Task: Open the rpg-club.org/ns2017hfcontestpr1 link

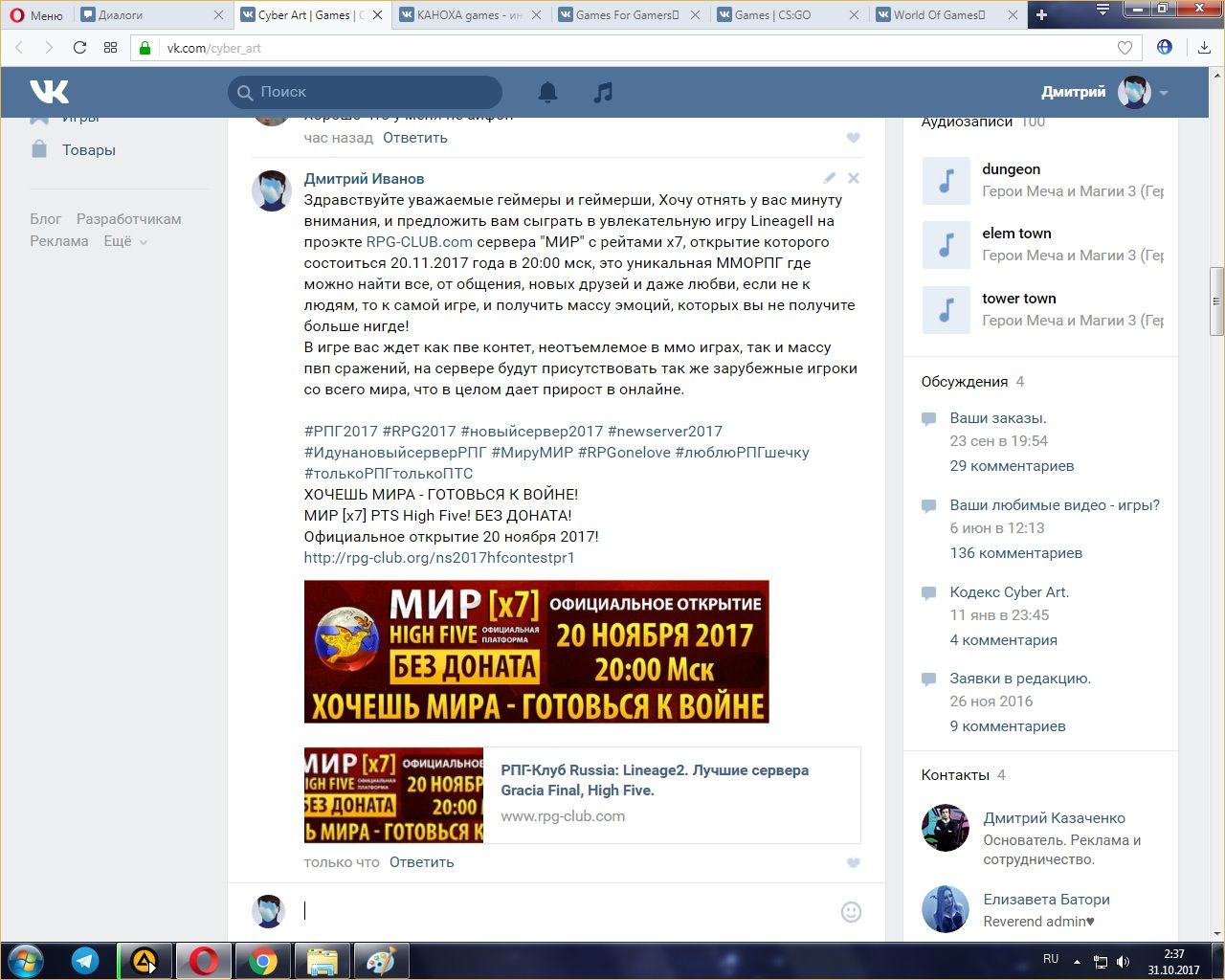Action: click(x=439, y=558)
